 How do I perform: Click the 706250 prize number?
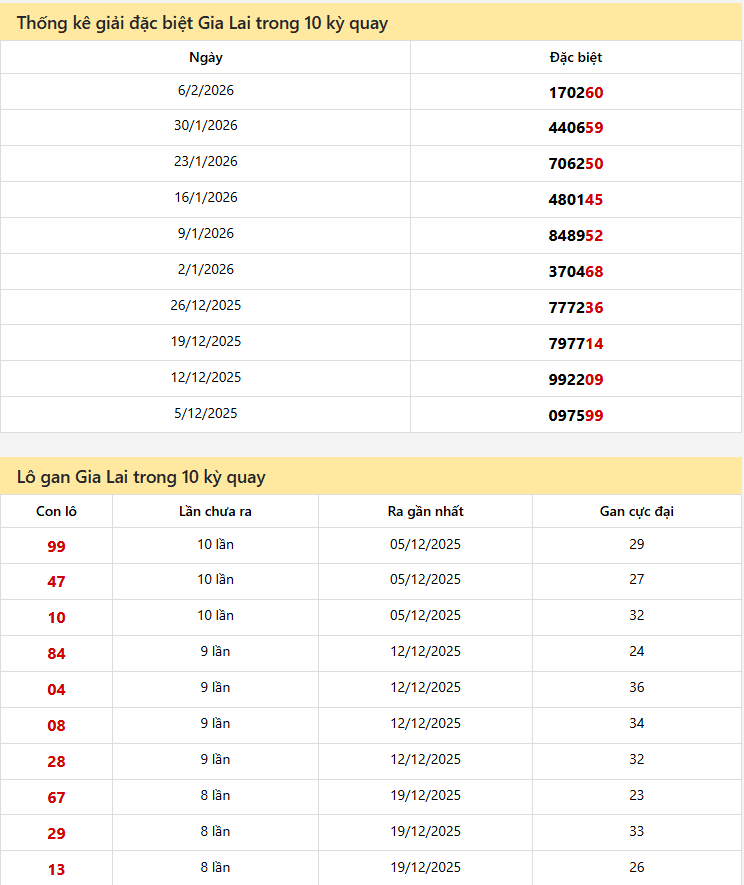[576, 164]
